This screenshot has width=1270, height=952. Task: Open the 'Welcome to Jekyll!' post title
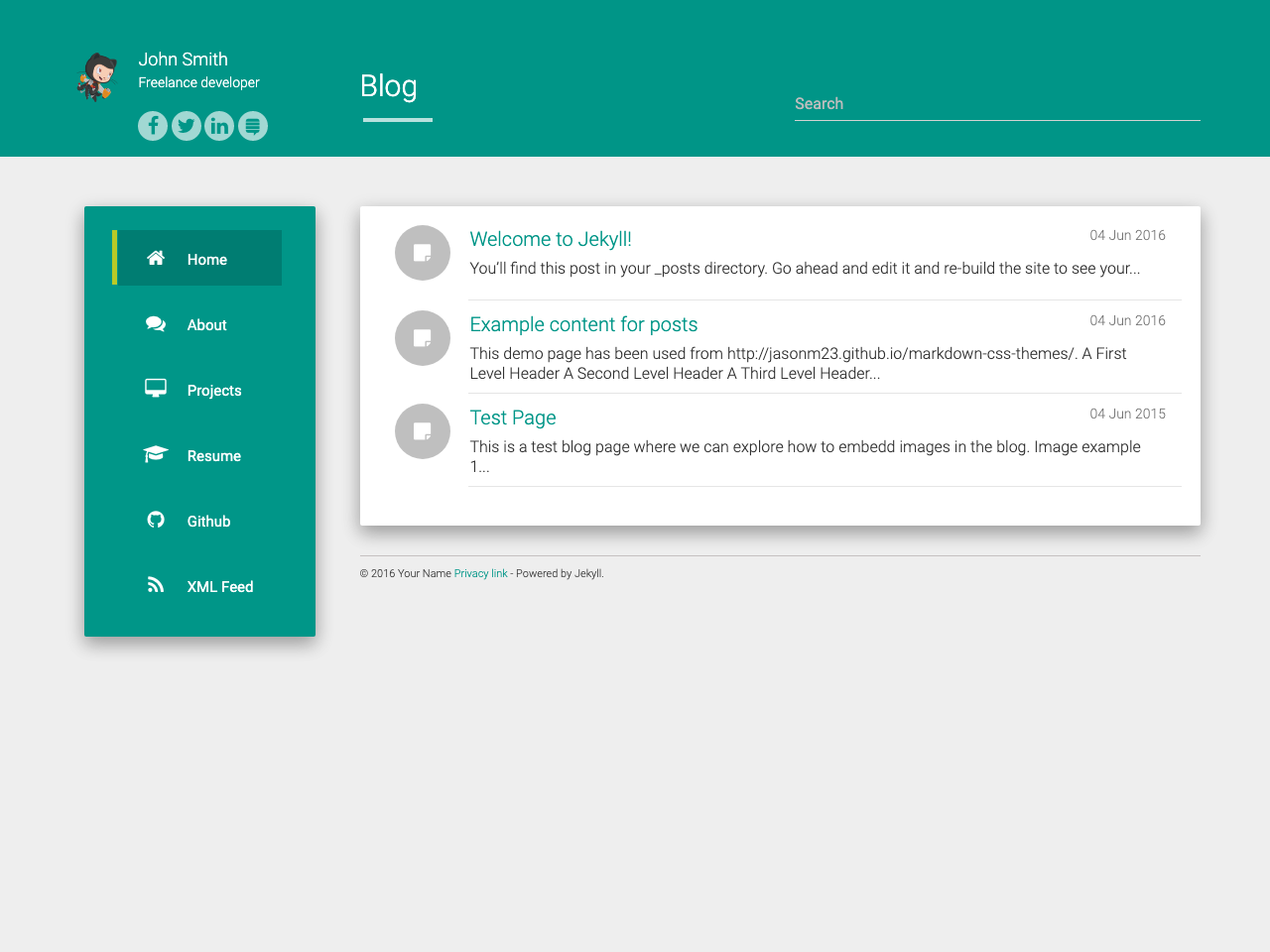tap(551, 239)
